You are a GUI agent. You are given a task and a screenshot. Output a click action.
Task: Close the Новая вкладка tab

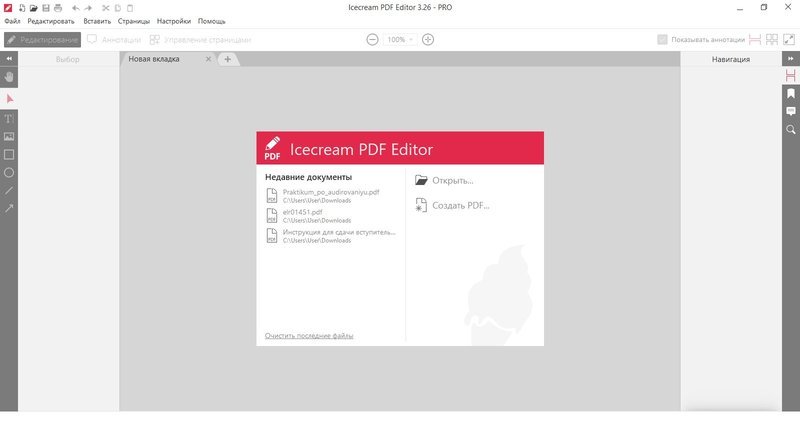click(208, 59)
